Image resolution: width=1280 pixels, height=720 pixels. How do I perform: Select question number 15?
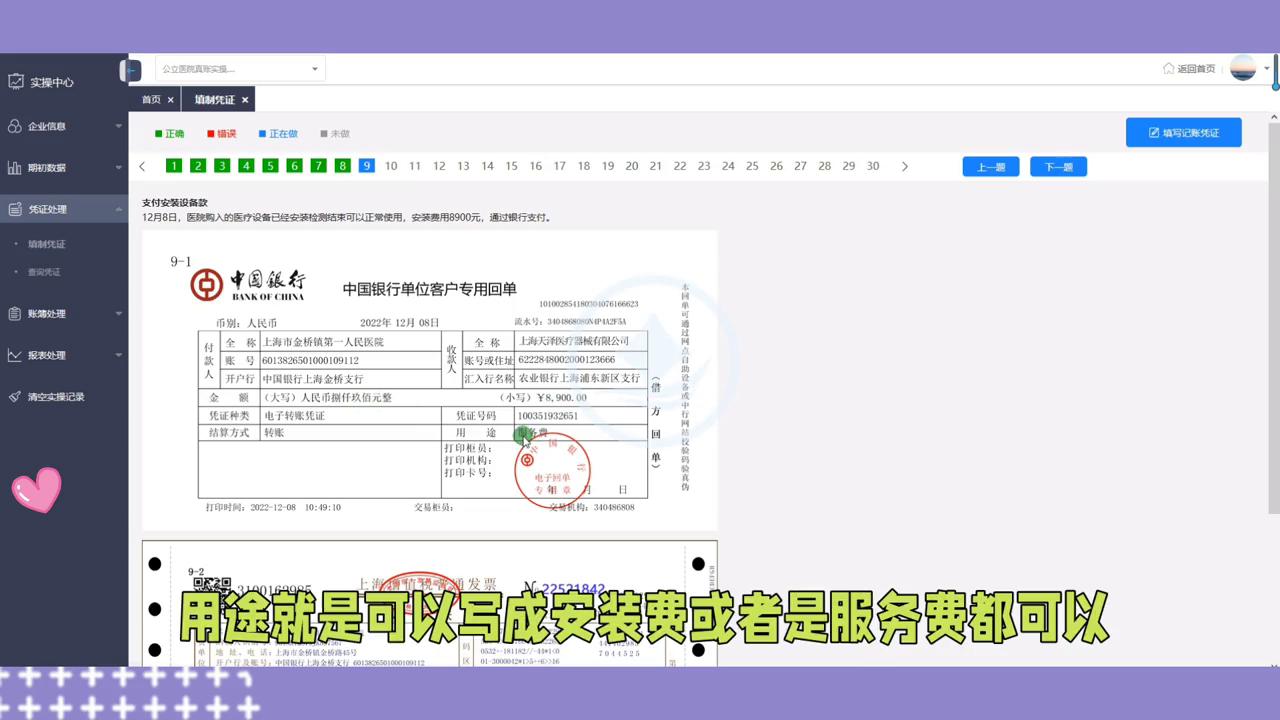(511, 165)
